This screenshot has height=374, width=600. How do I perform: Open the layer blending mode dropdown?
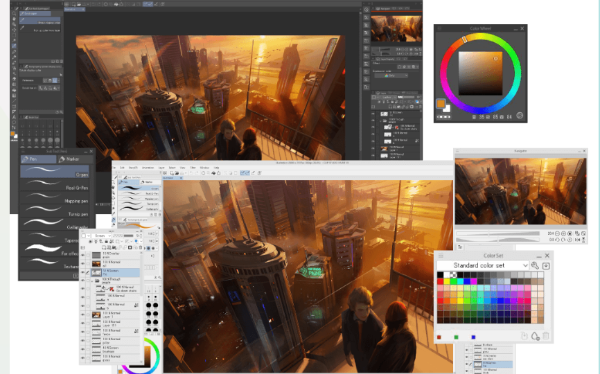pyautogui.click(x=102, y=236)
